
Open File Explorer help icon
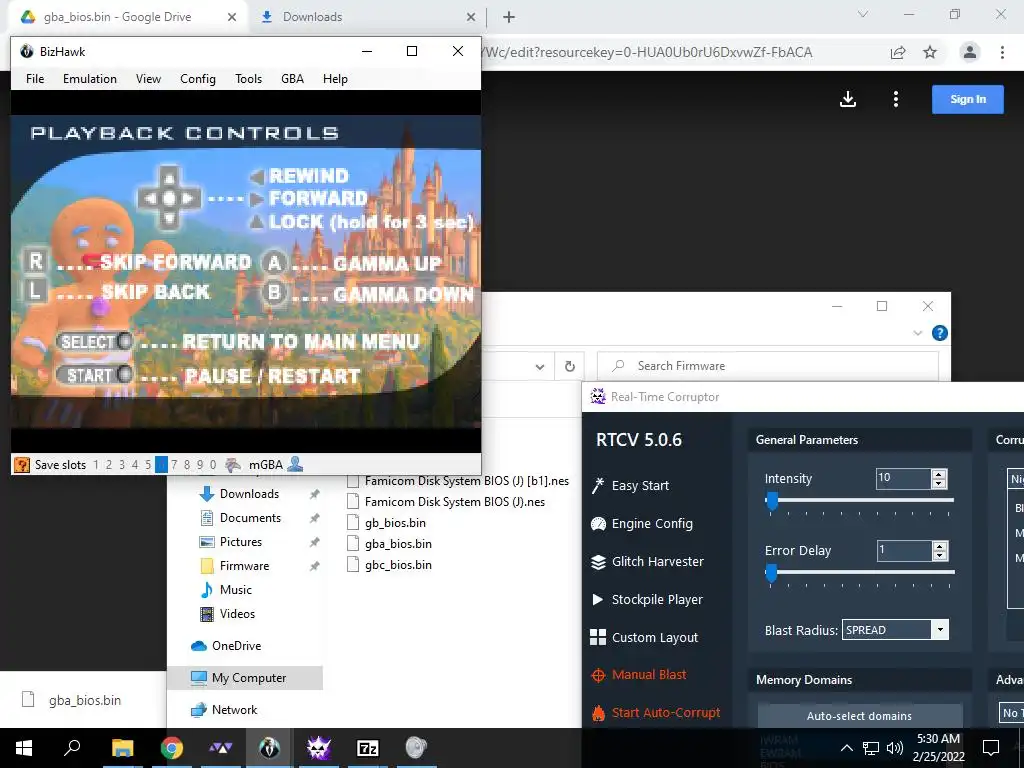click(x=940, y=333)
